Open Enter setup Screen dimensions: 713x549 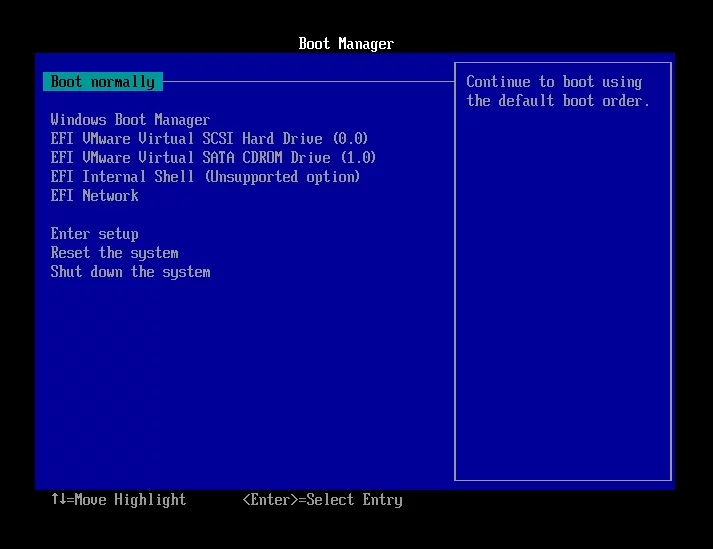(94, 234)
